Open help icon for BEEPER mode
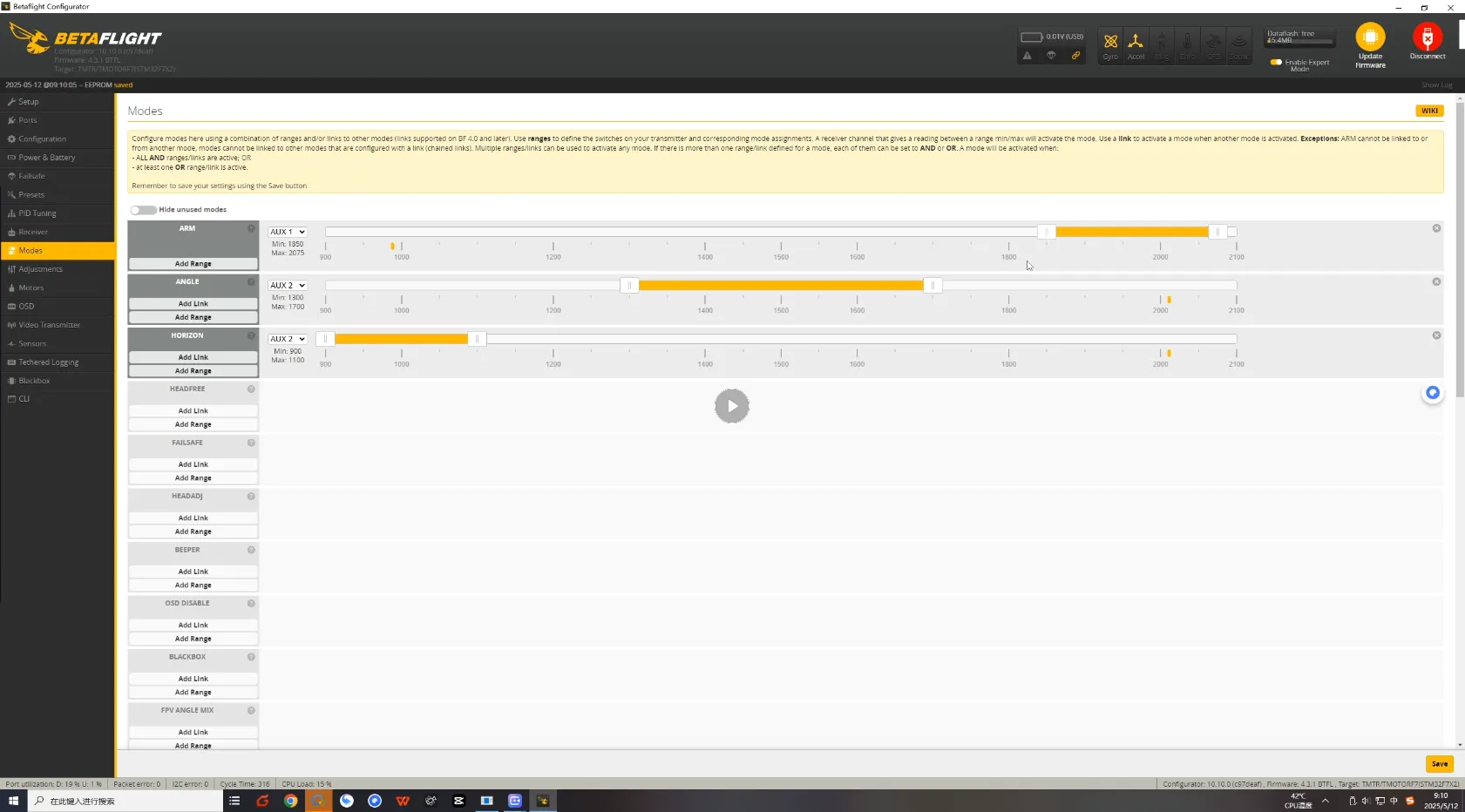1465x812 pixels. pyautogui.click(x=251, y=550)
